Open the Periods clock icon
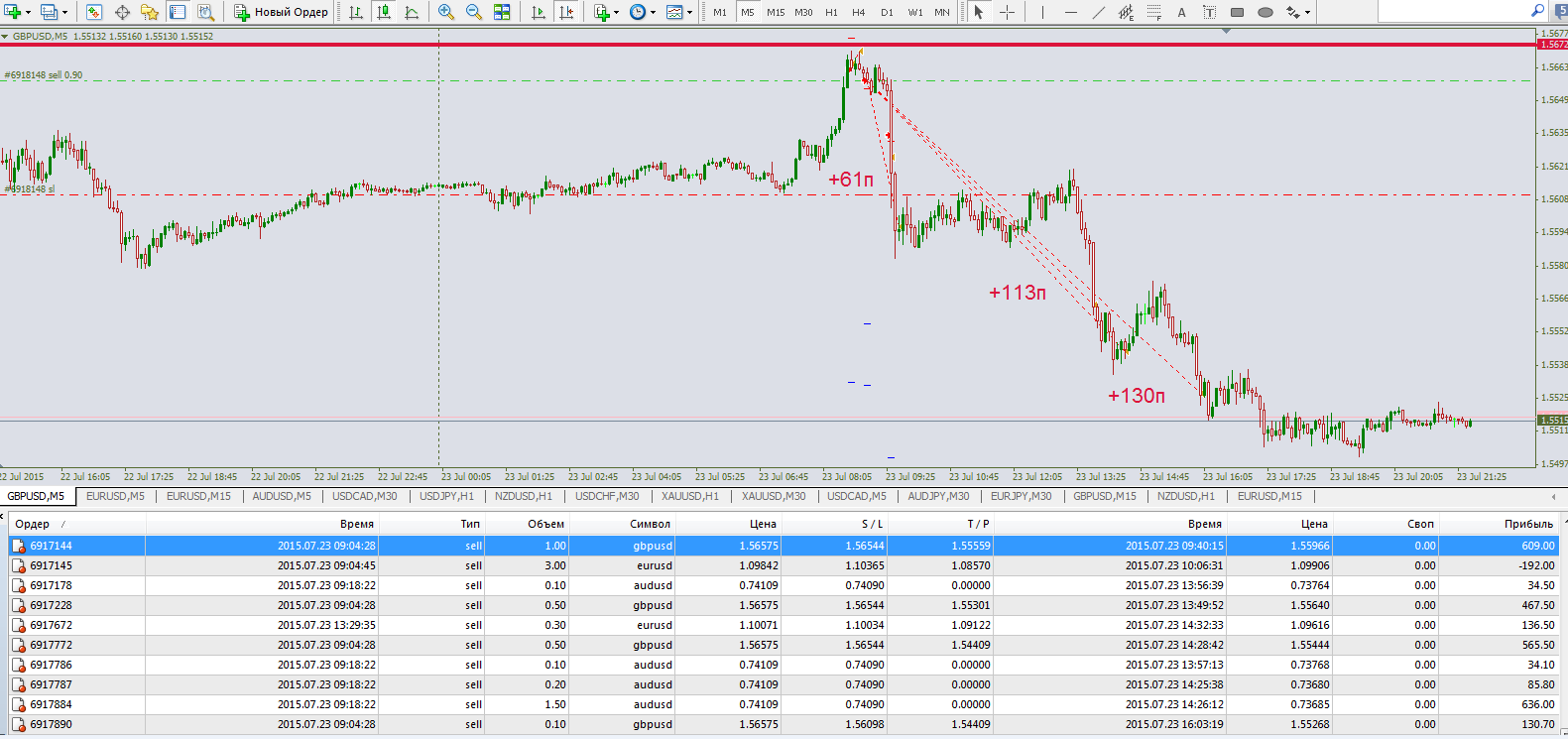The width and height of the screenshot is (1568, 739). pyautogui.click(x=637, y=12)
